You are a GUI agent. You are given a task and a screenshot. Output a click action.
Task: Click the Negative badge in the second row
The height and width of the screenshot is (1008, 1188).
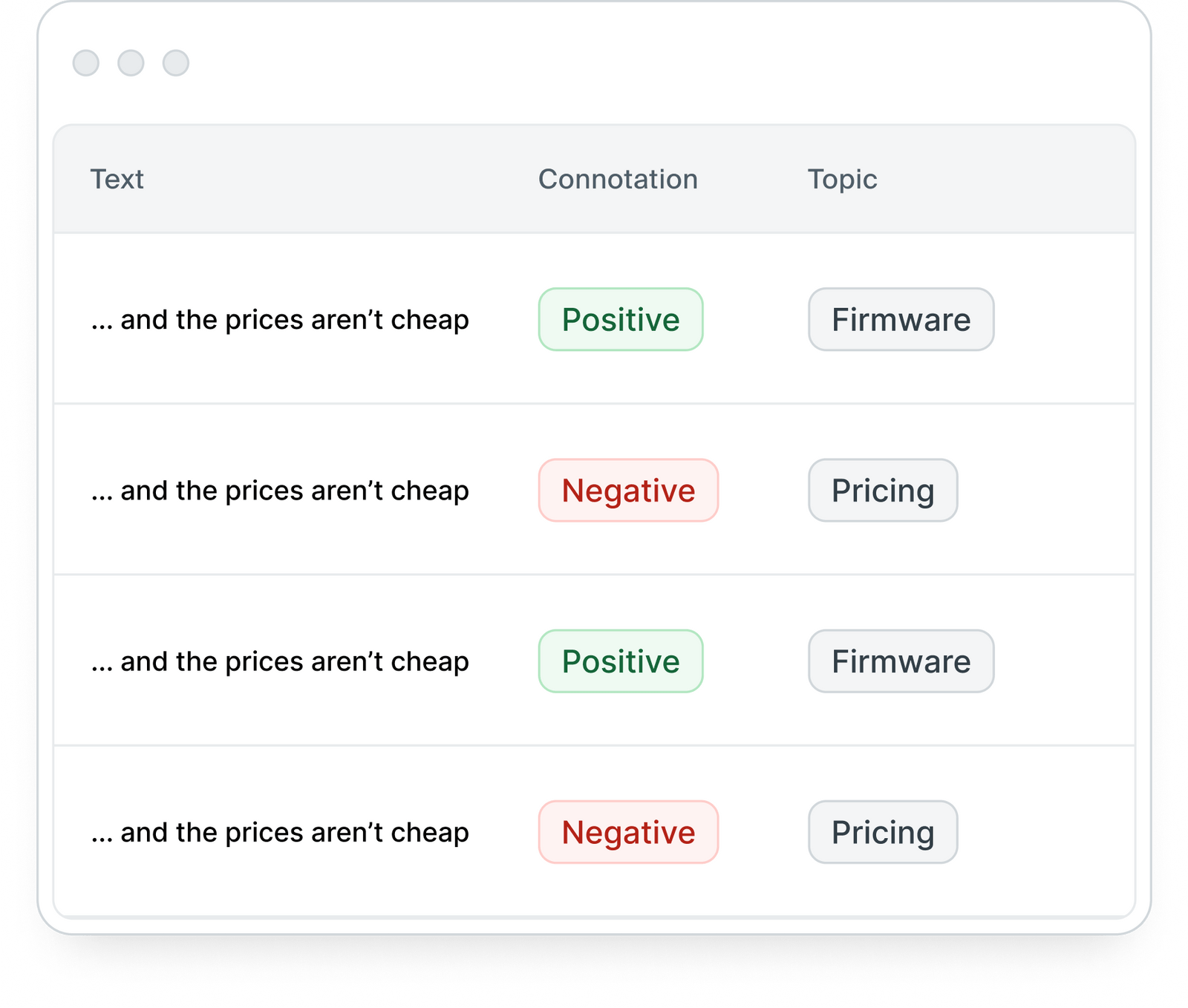(628, 491)
